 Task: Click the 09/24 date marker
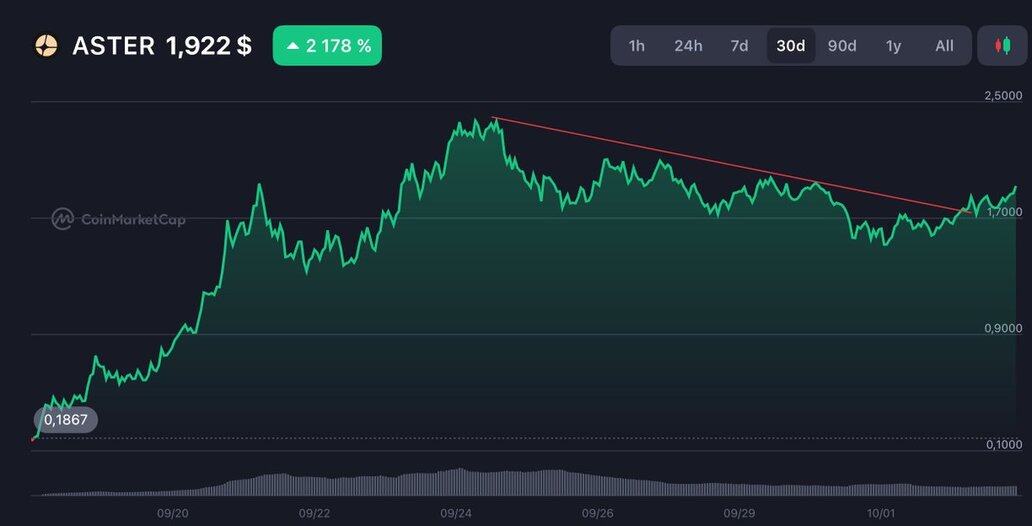click(456, 512)
